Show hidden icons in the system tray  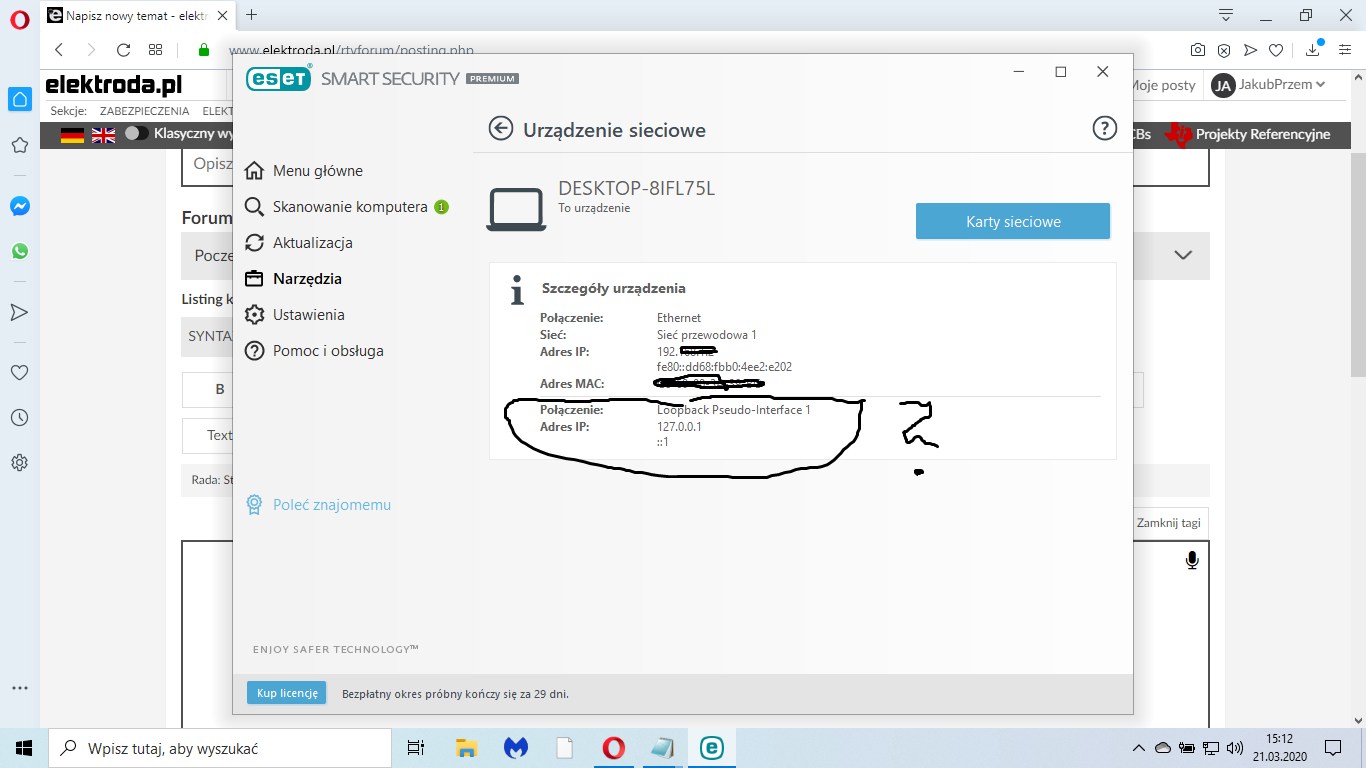[x=1138, y=747]
